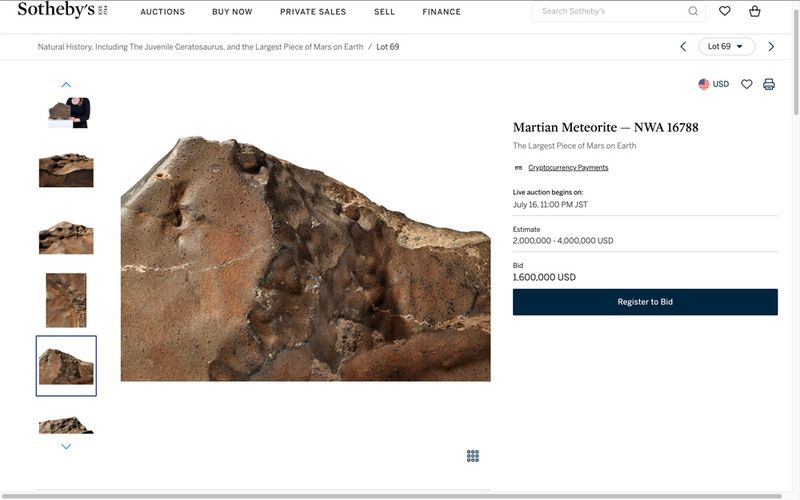This screenshot has height=500, width=800.
Task: Open the Lot 69 dropdown
Action: tap(726, 47)
